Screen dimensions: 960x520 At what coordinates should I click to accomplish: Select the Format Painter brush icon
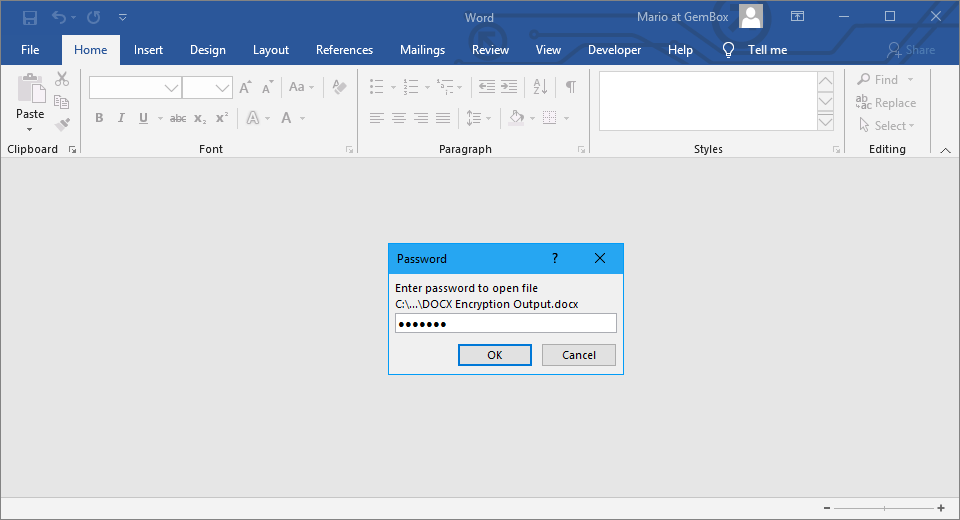(62, 125)
